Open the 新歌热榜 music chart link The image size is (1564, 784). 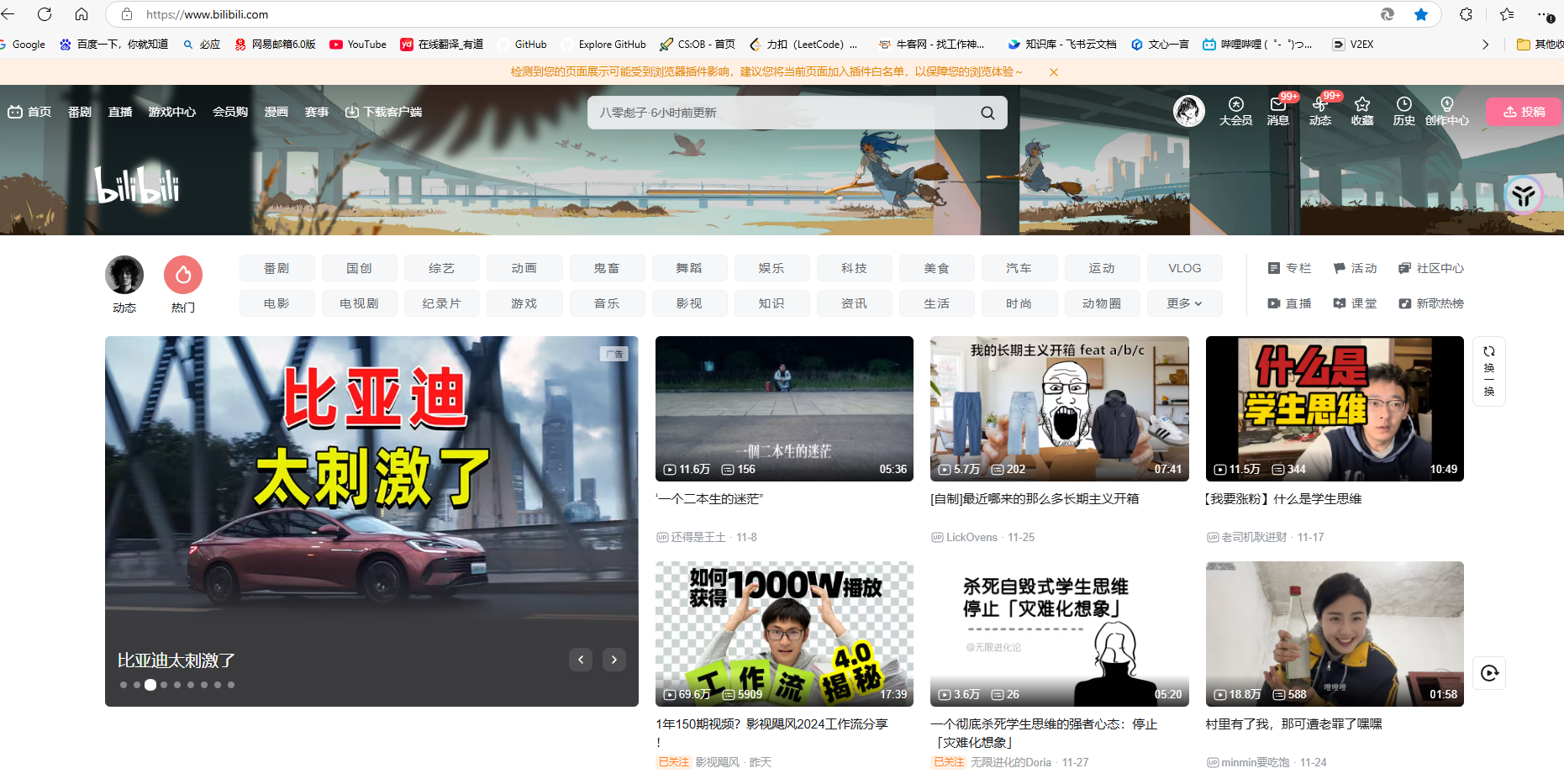[1431, 303]
